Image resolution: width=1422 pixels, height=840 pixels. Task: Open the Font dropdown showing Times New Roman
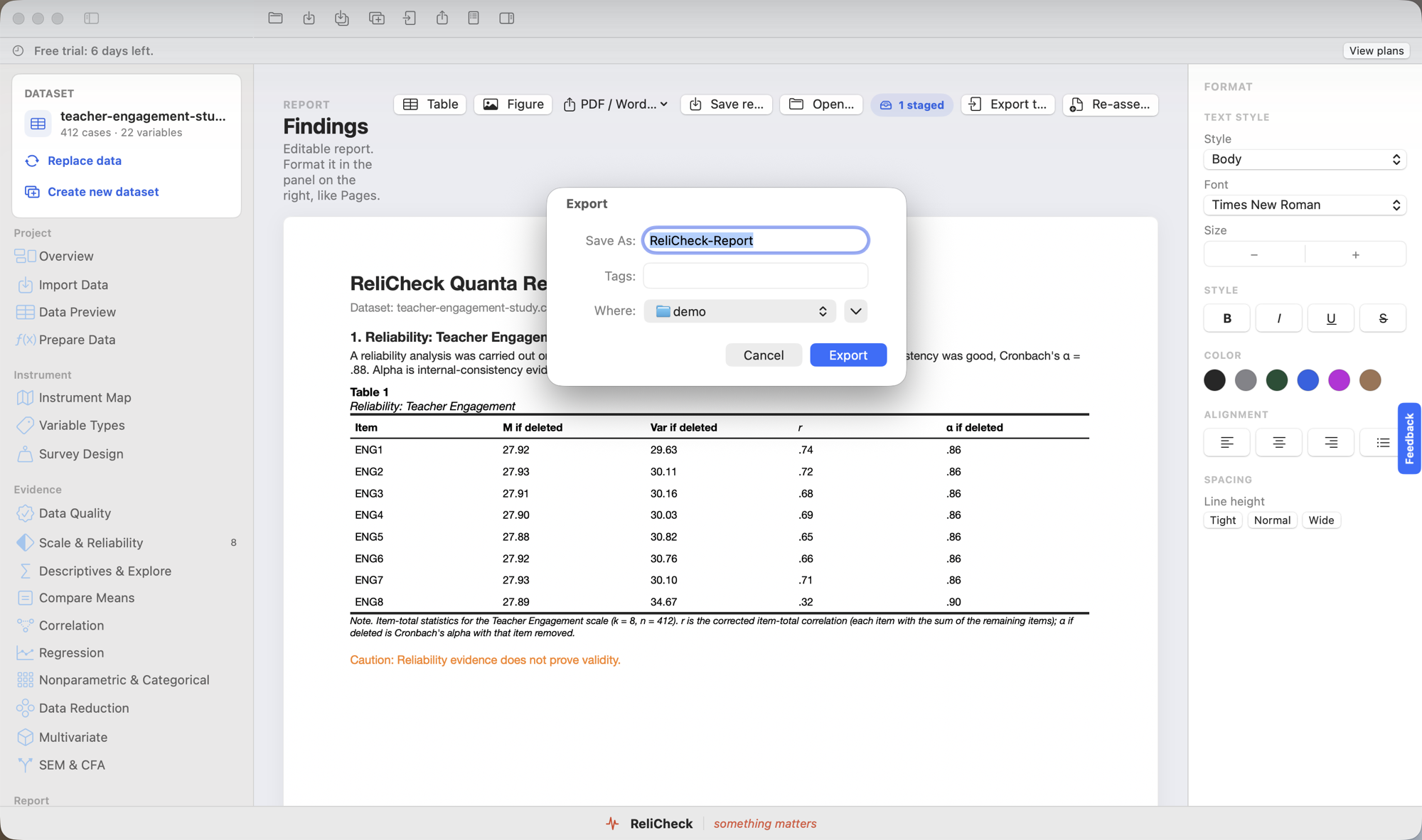click(1305, 205)
